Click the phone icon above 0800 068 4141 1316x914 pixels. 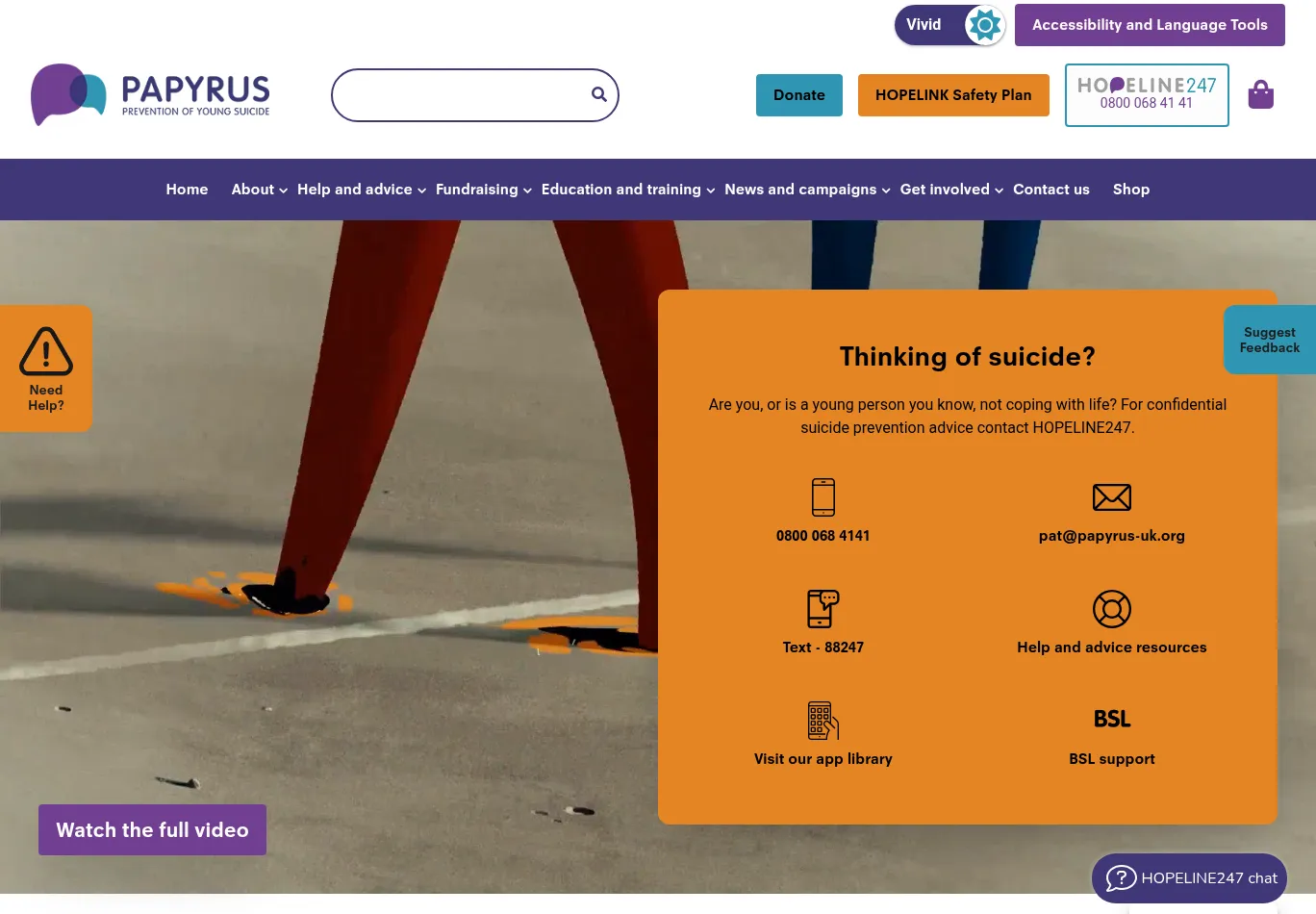[x=822, y=497]
